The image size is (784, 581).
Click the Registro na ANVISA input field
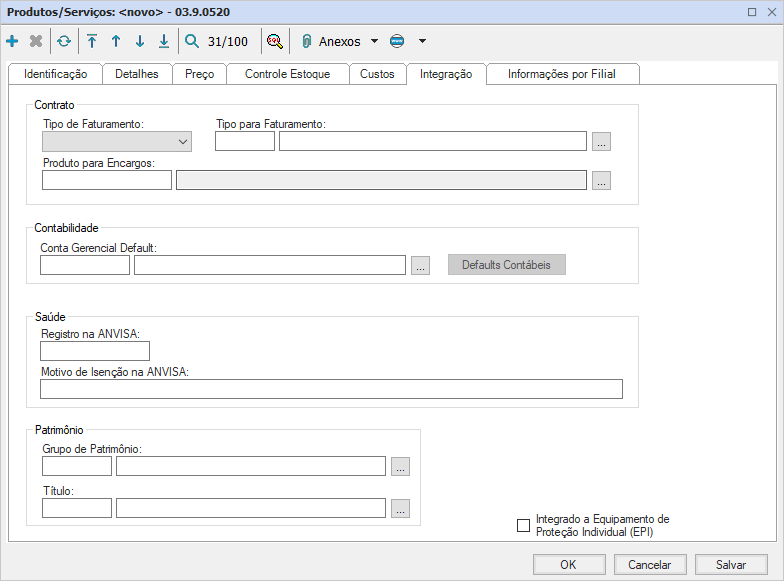[95, 351]
